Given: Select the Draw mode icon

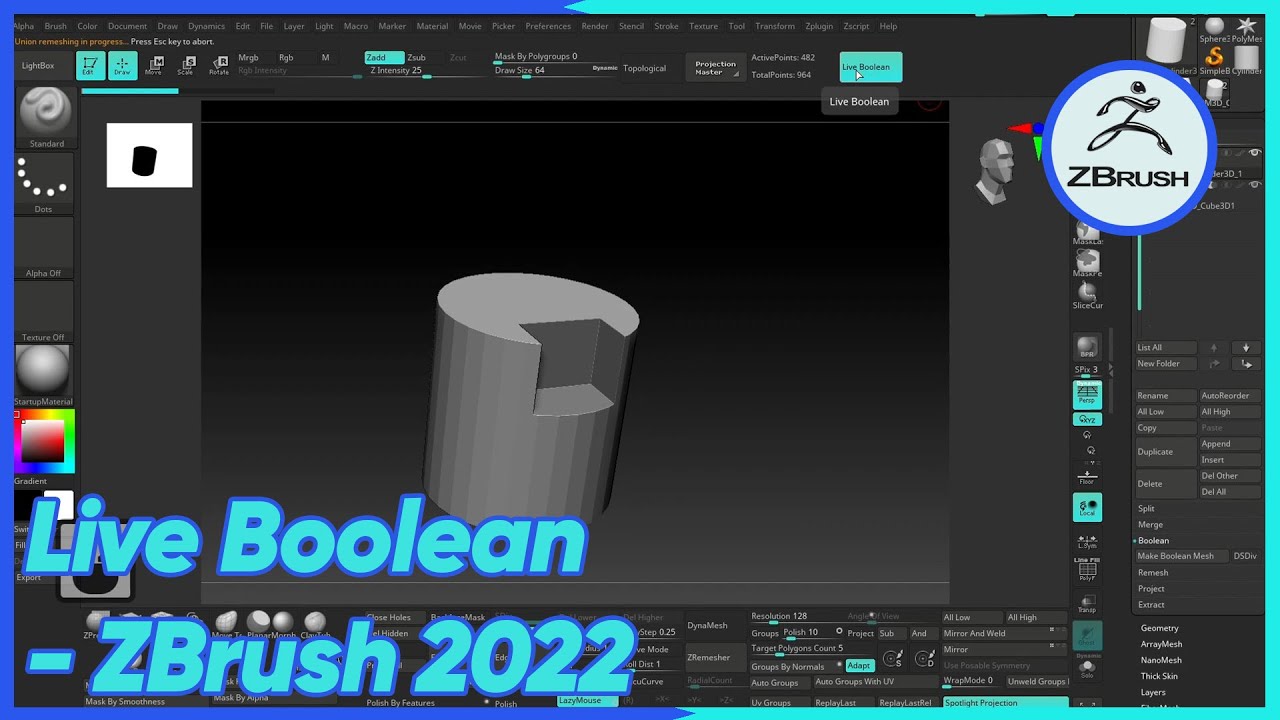Looking at the screenshot, I should coord(122,66).
